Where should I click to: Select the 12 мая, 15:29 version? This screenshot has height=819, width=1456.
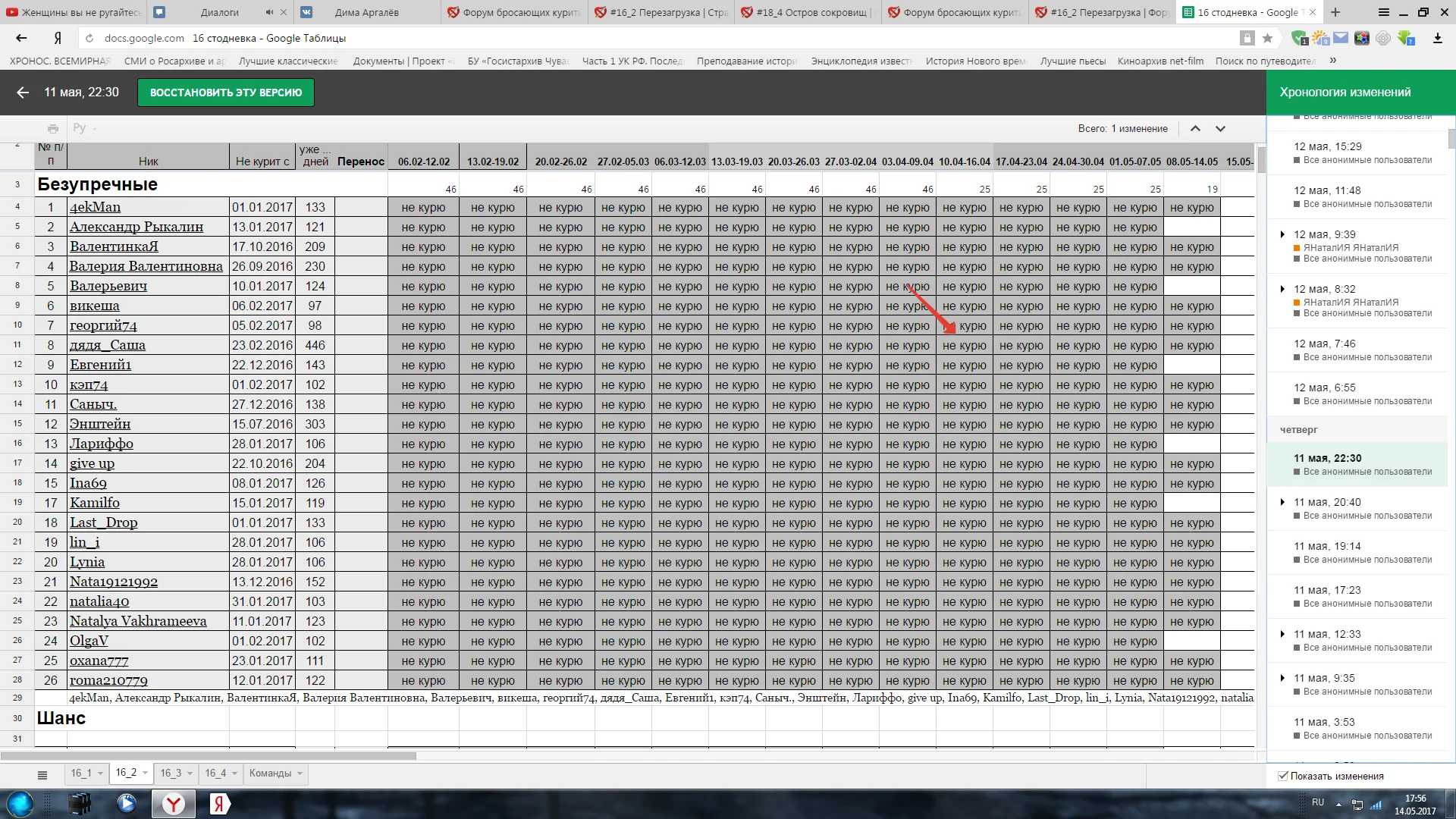click(1327, 146)
